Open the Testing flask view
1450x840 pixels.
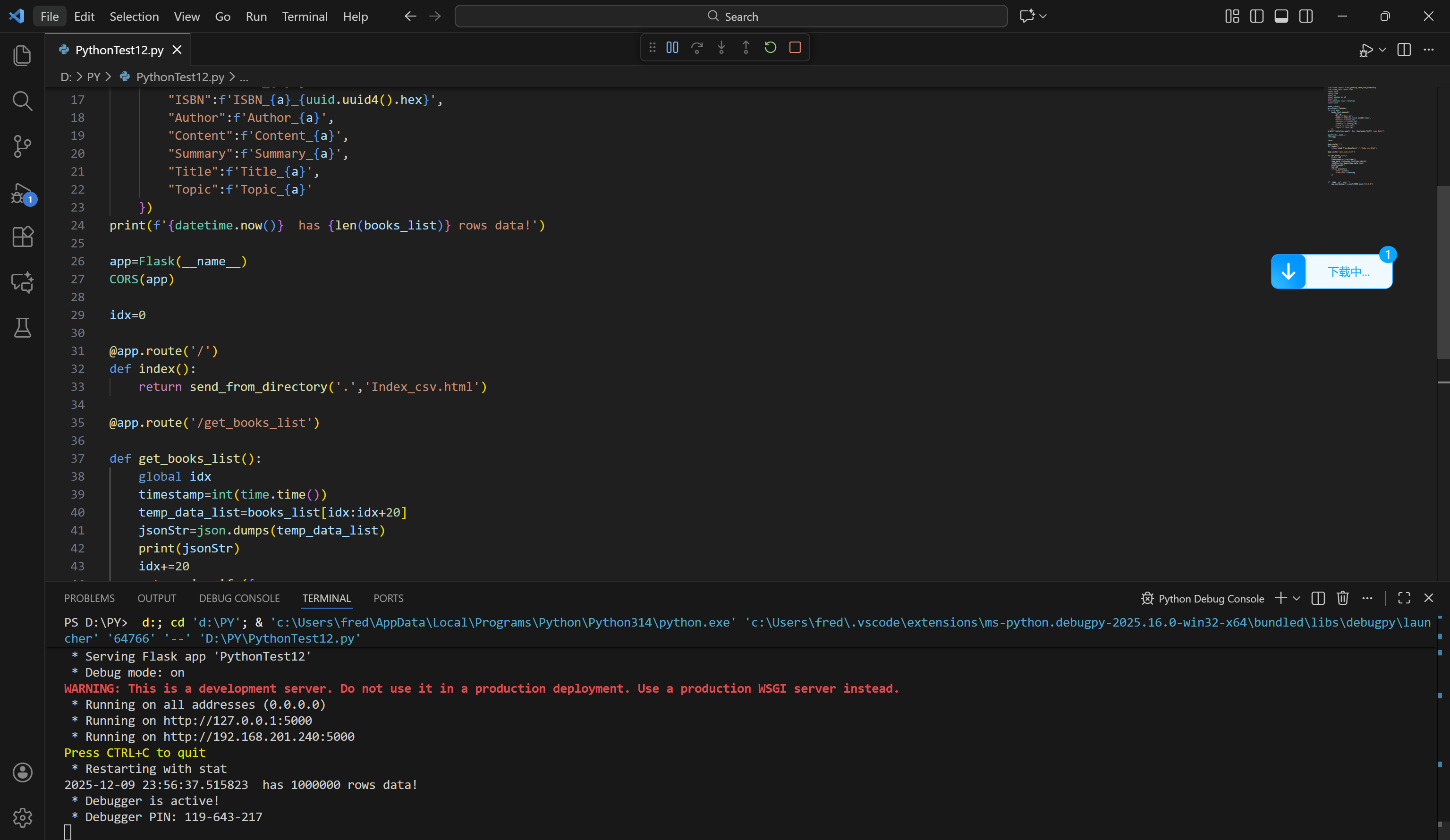pyautogui.click(x=22, y=327)
